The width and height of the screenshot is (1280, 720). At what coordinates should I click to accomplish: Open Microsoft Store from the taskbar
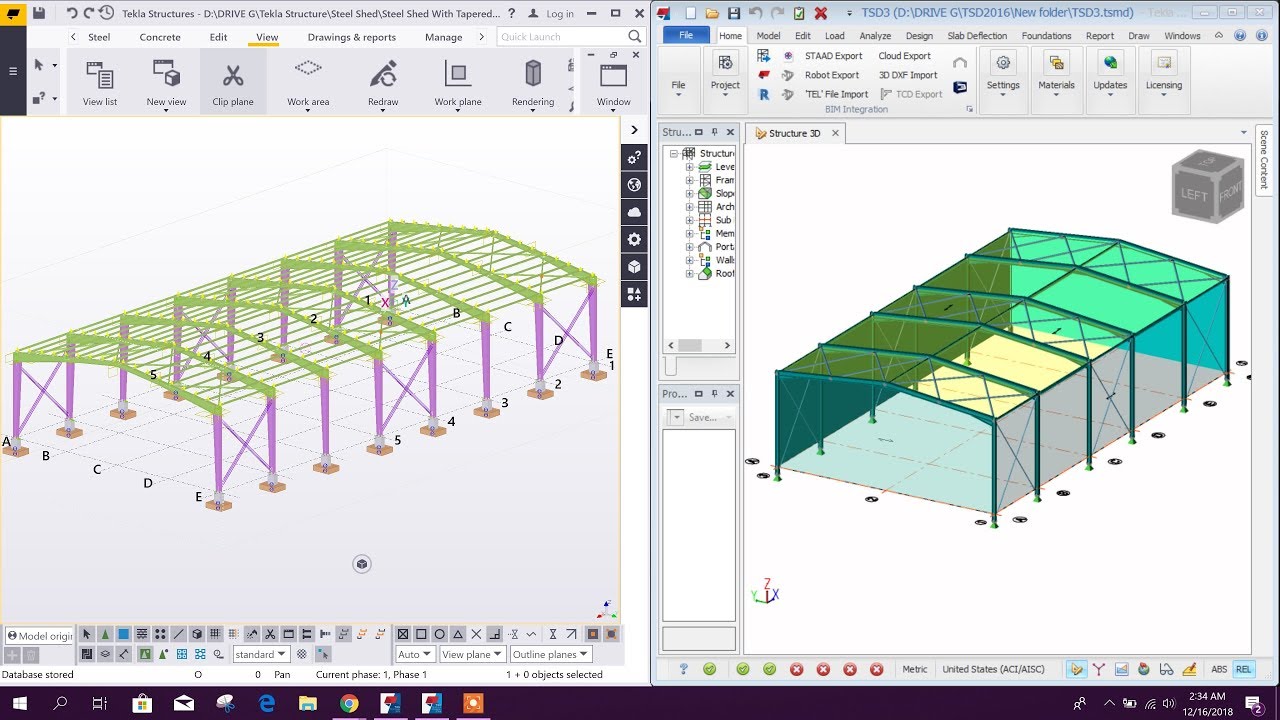[141, 703]
